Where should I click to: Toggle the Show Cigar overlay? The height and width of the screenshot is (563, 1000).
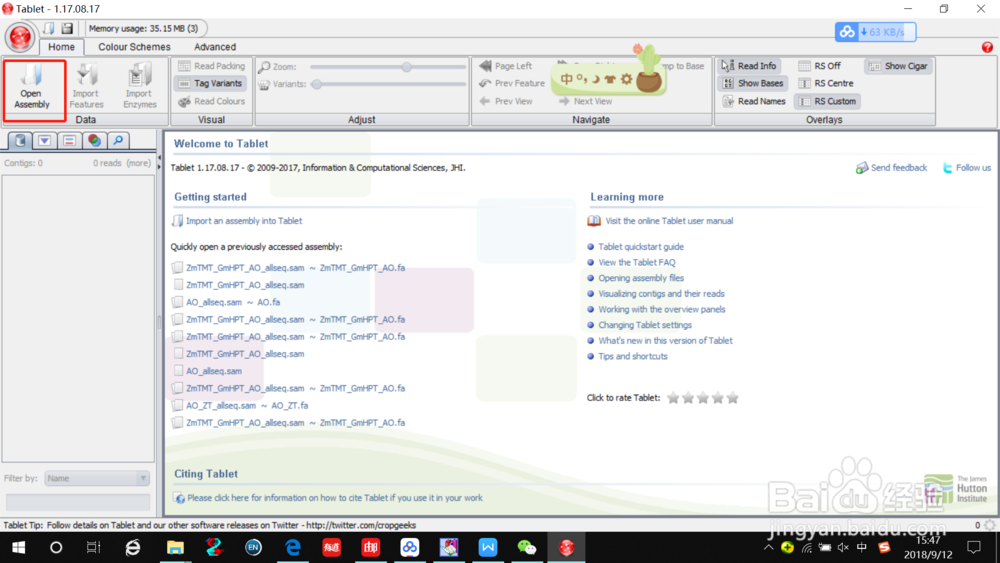click(898, 66)
